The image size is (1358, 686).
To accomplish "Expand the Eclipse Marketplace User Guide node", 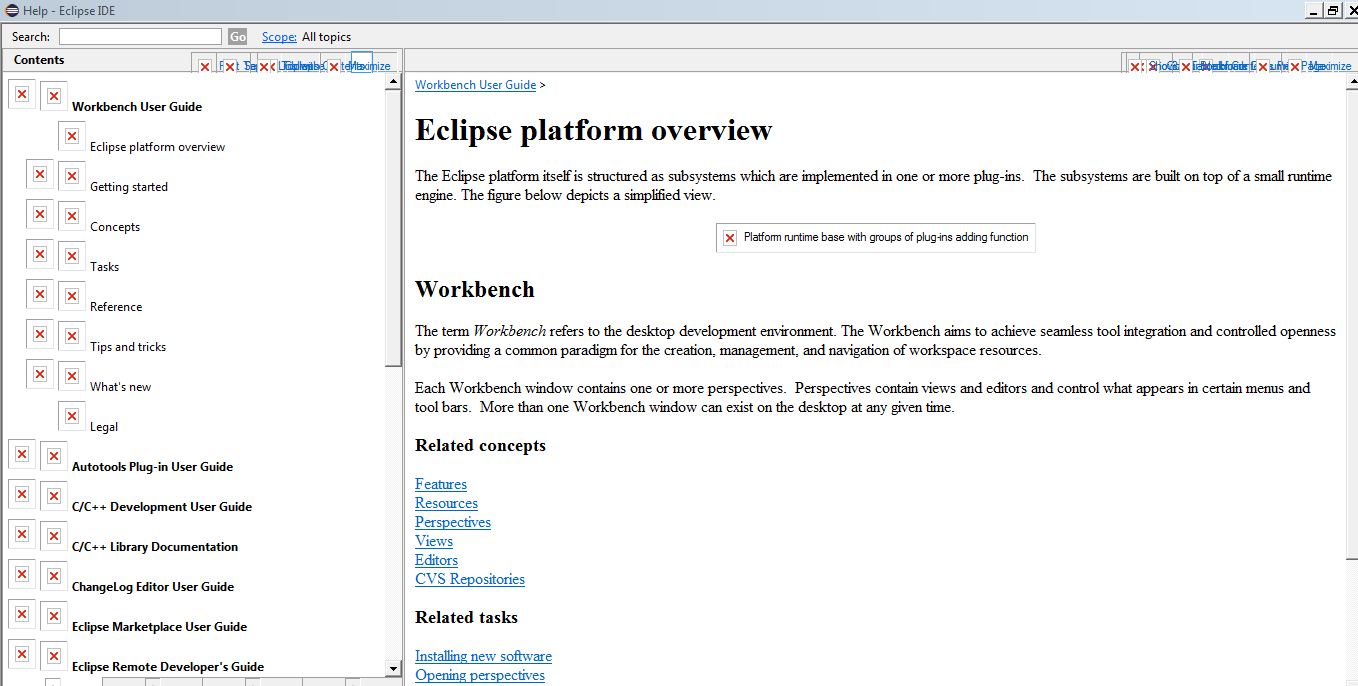I will (x=22, y=614).
